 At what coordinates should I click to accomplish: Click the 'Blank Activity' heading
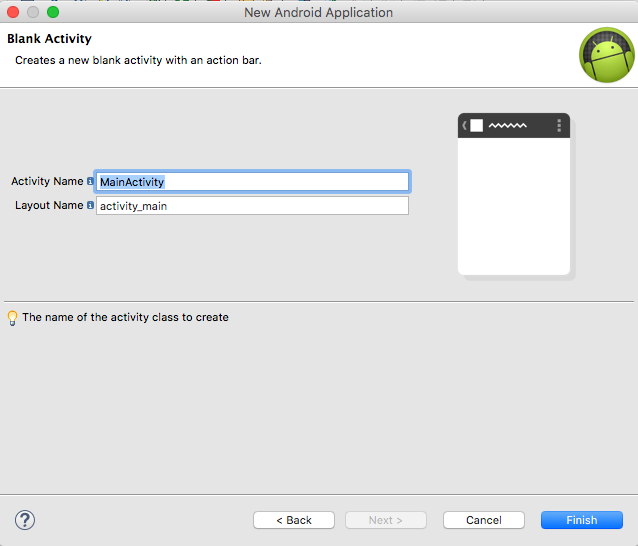click(x=49, y=39)
